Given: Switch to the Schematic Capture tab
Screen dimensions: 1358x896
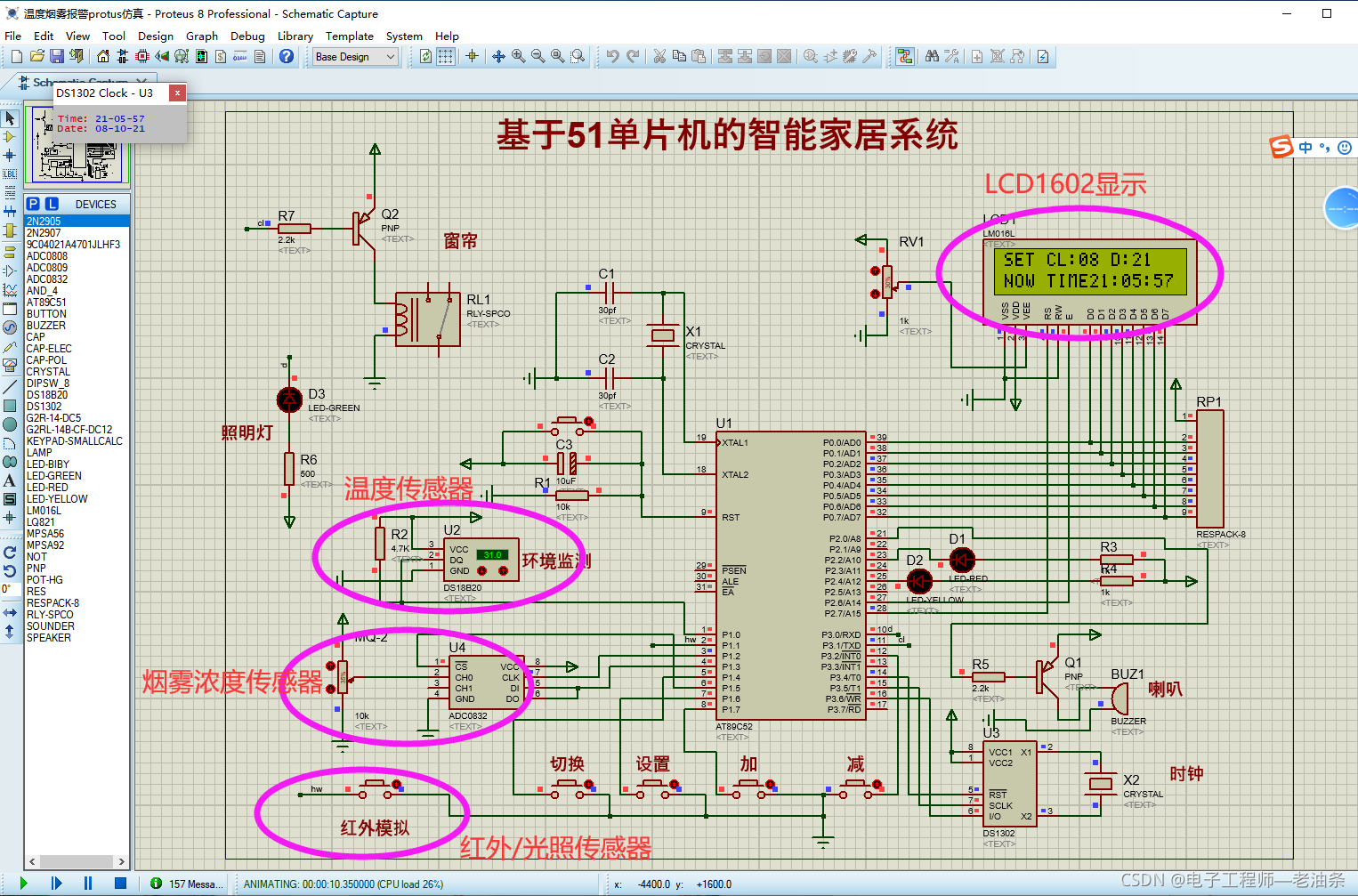Looking at the screenshot, I should tap(80, 83).
